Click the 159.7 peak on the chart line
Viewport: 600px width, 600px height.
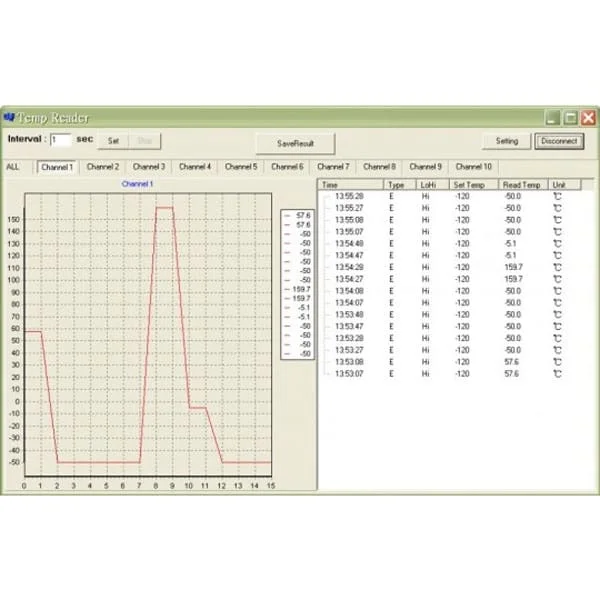pos(164,208)
